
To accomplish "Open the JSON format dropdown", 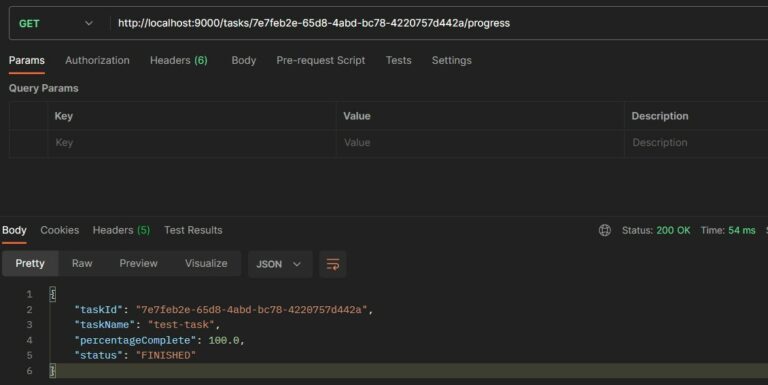I will point(280,265).
